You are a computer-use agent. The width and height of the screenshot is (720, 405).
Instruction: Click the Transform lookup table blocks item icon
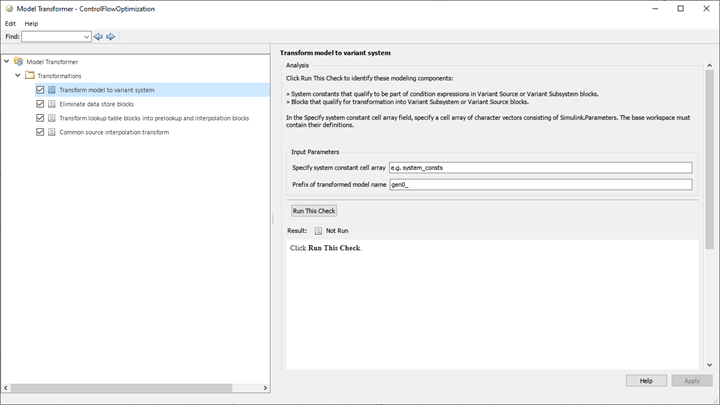pos(52,118)
